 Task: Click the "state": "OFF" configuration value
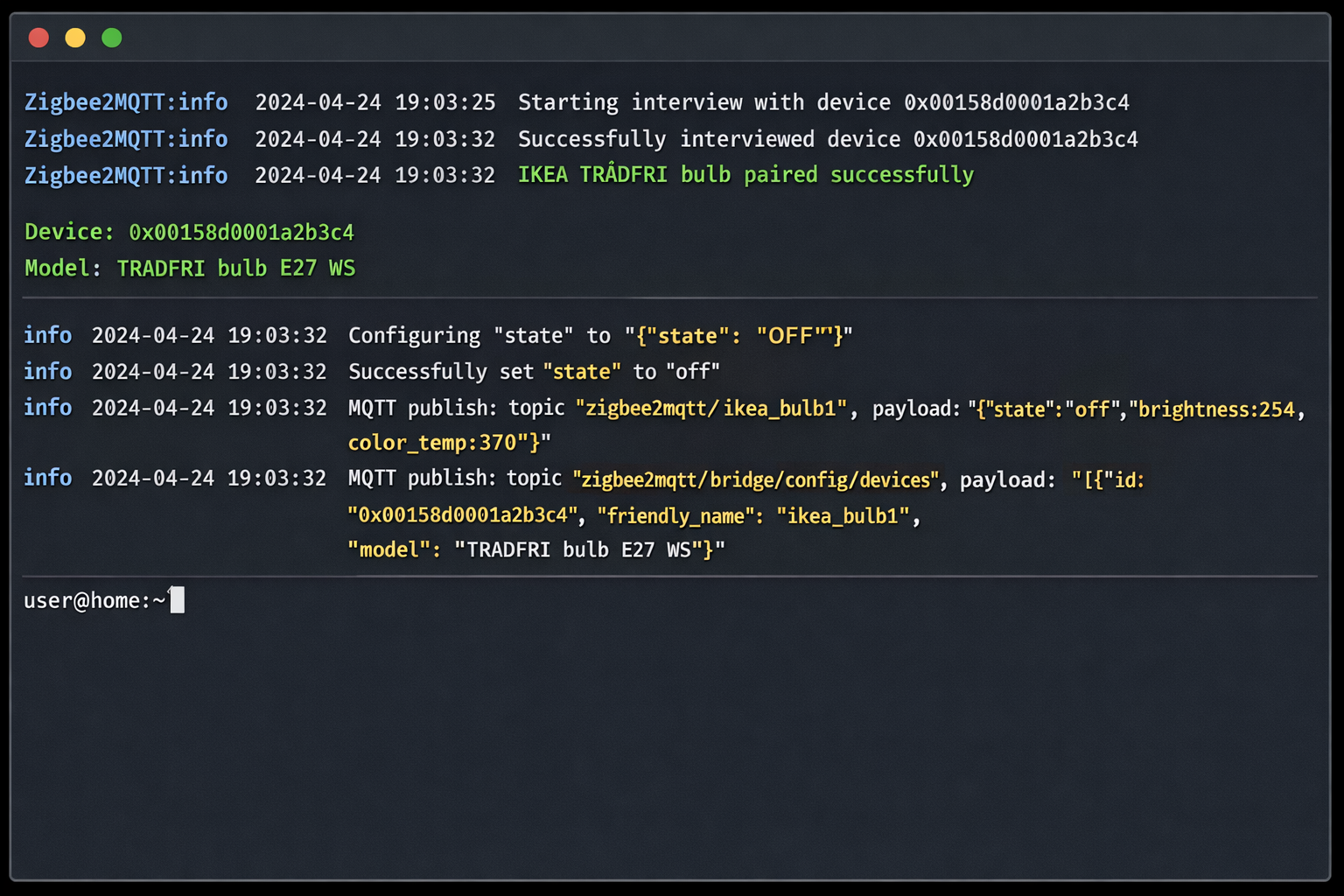coord(739,335)
